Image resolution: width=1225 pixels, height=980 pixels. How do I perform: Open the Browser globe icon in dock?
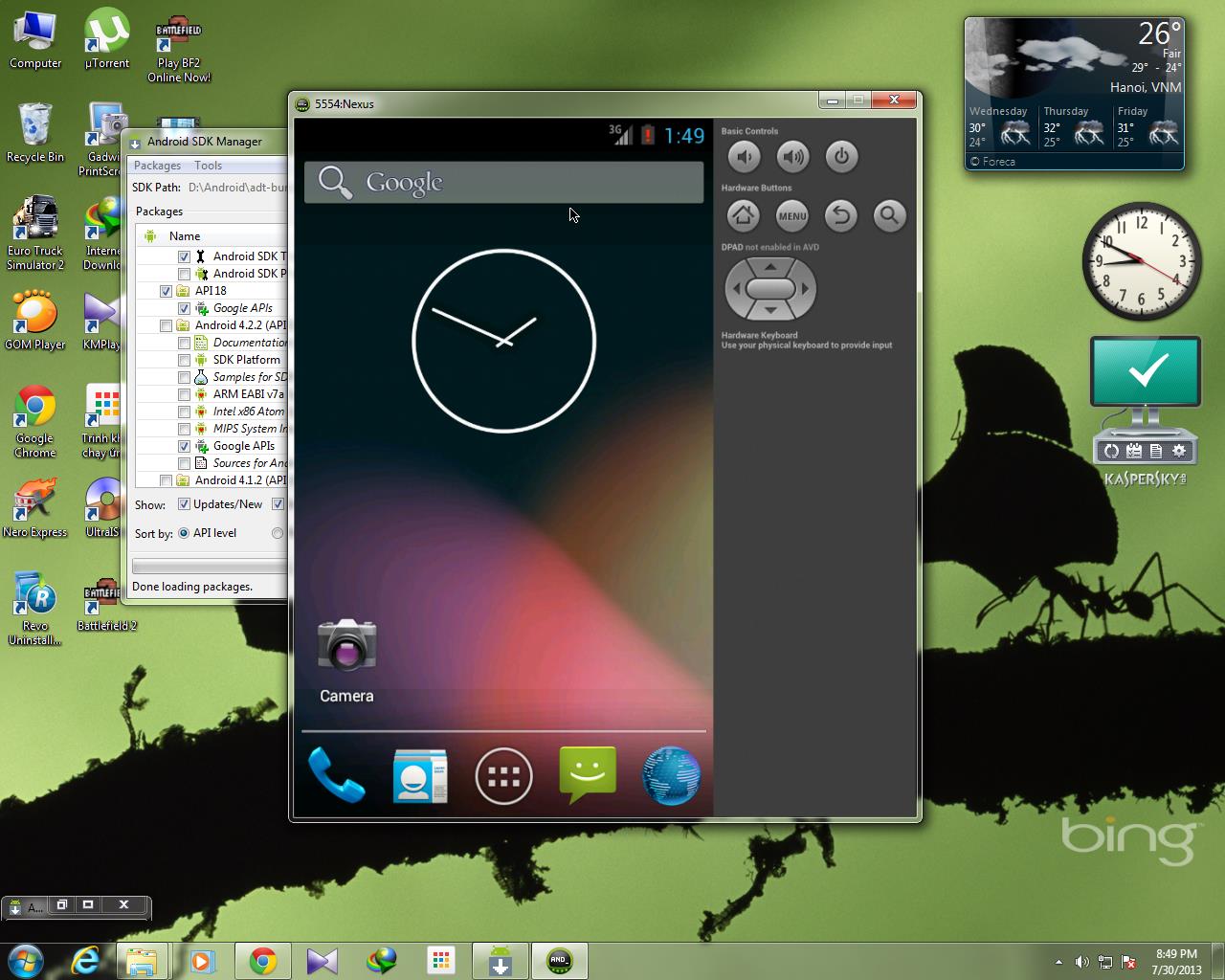tap(671, 775)
